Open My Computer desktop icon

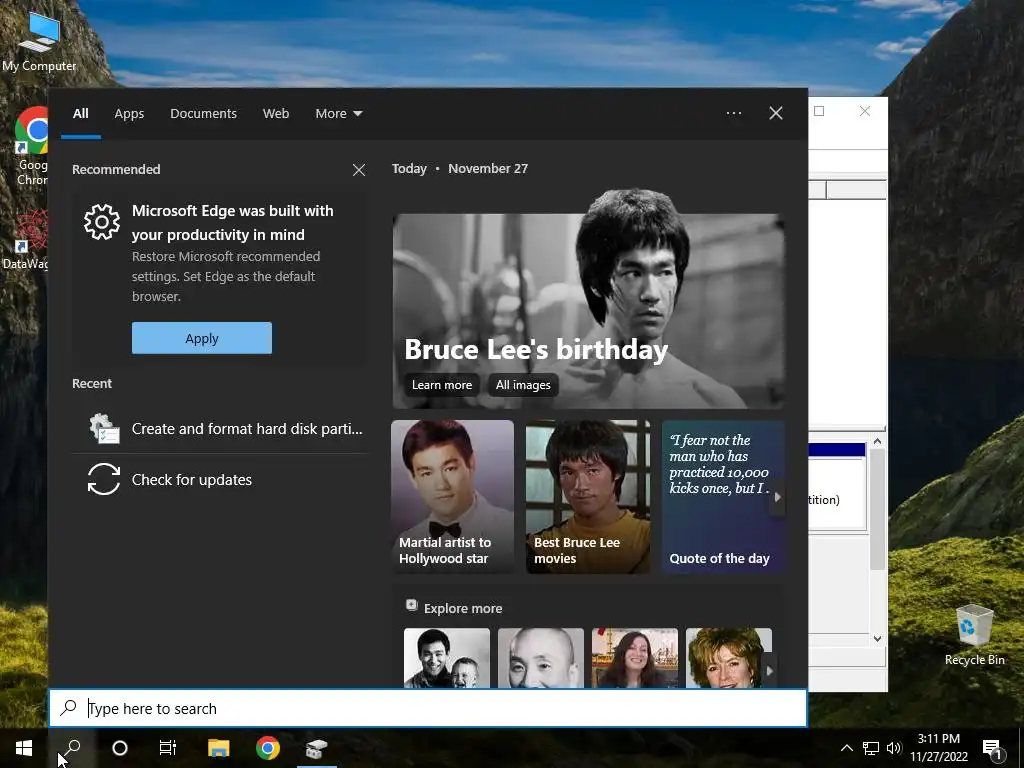pos(39,42)
